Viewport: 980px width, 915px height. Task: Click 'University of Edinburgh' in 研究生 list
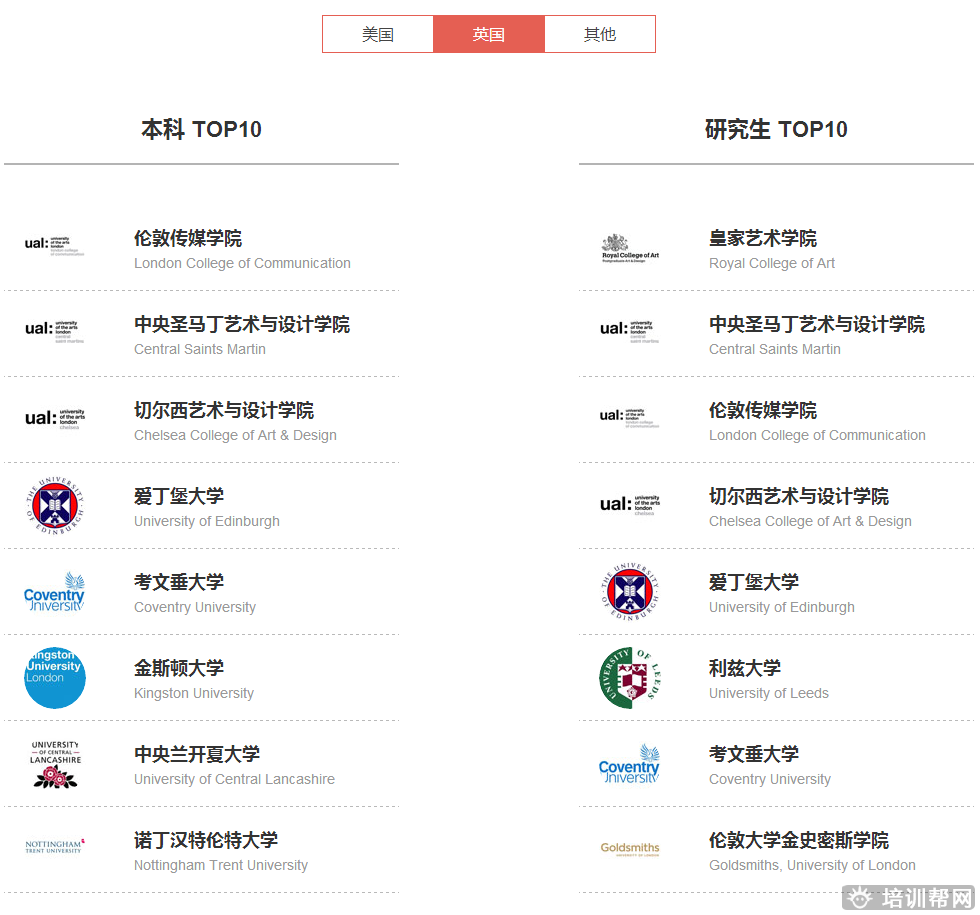click(782, 607)
